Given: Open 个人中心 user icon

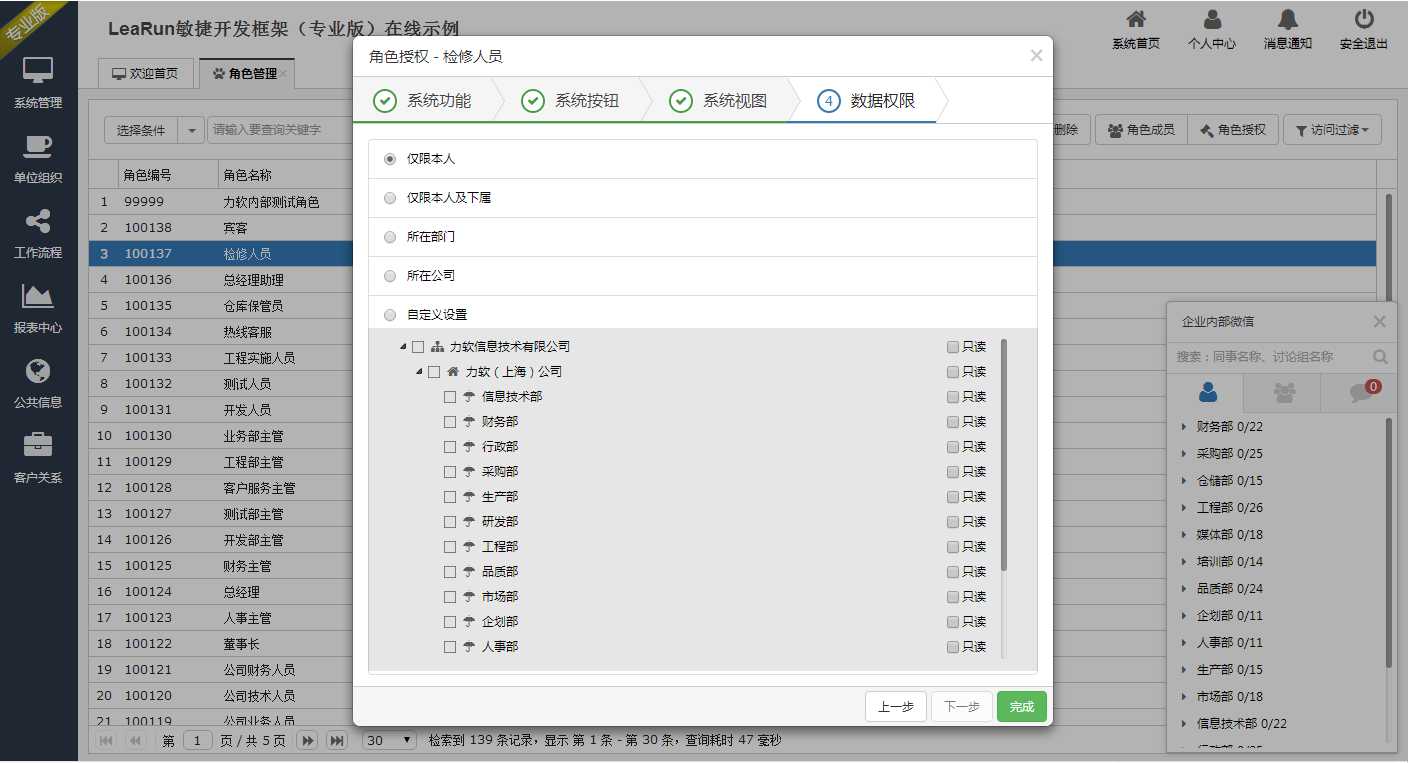Looking at the screenshot, I should [1212, 19].
